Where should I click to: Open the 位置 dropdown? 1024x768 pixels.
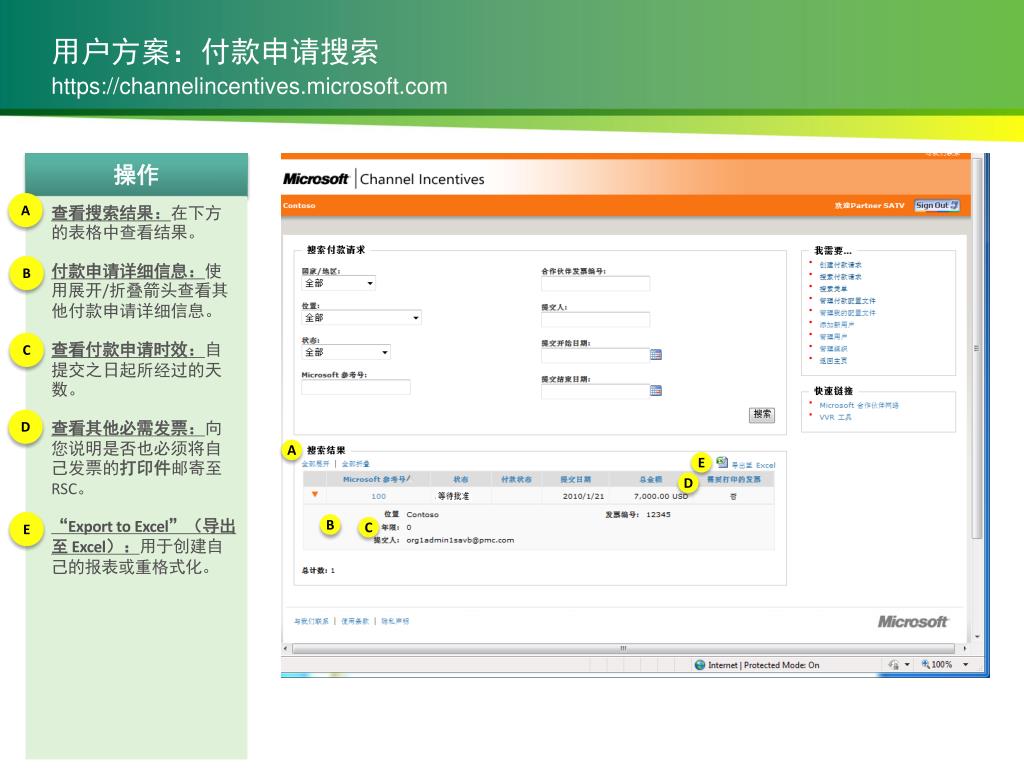361,318
